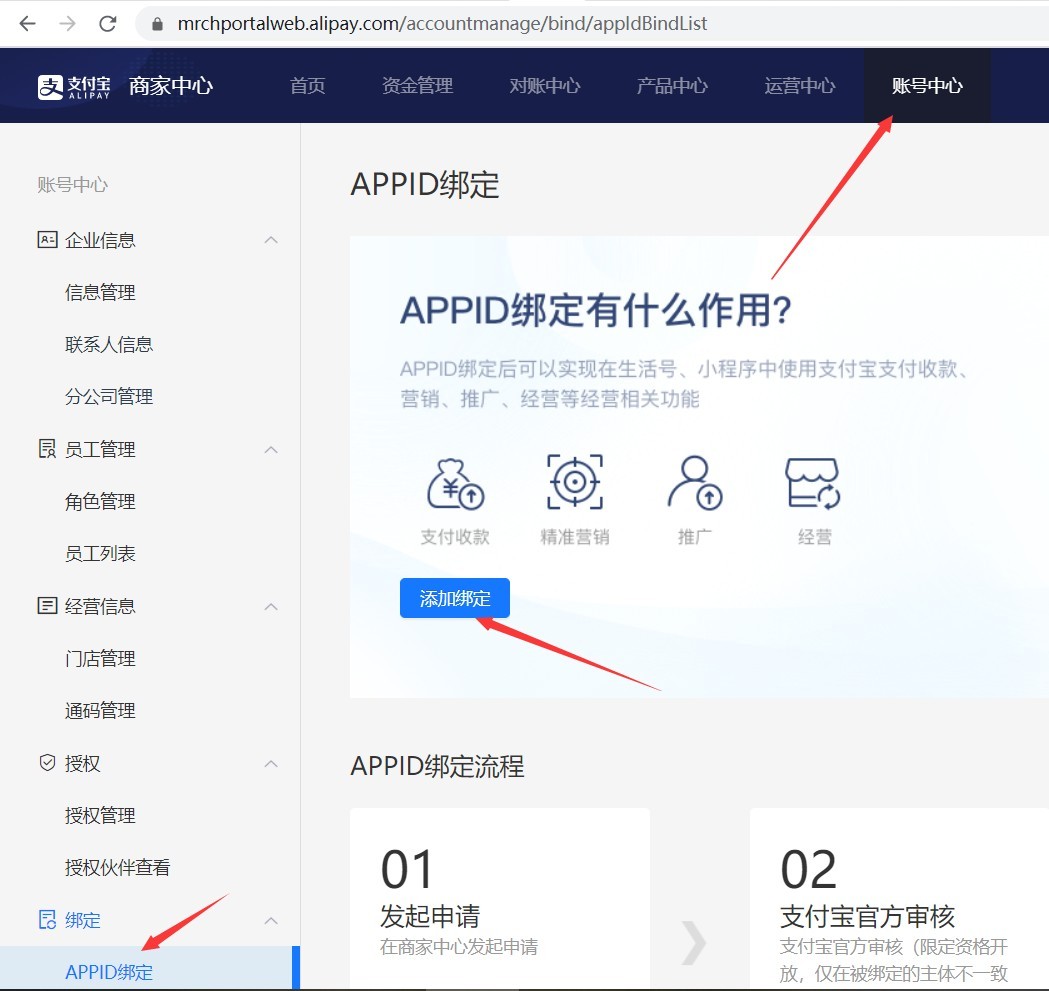The width and height of the screenshot is (1049, 991).
Task: Click the 支付收款 money bag icon
Action: point(455,483)
